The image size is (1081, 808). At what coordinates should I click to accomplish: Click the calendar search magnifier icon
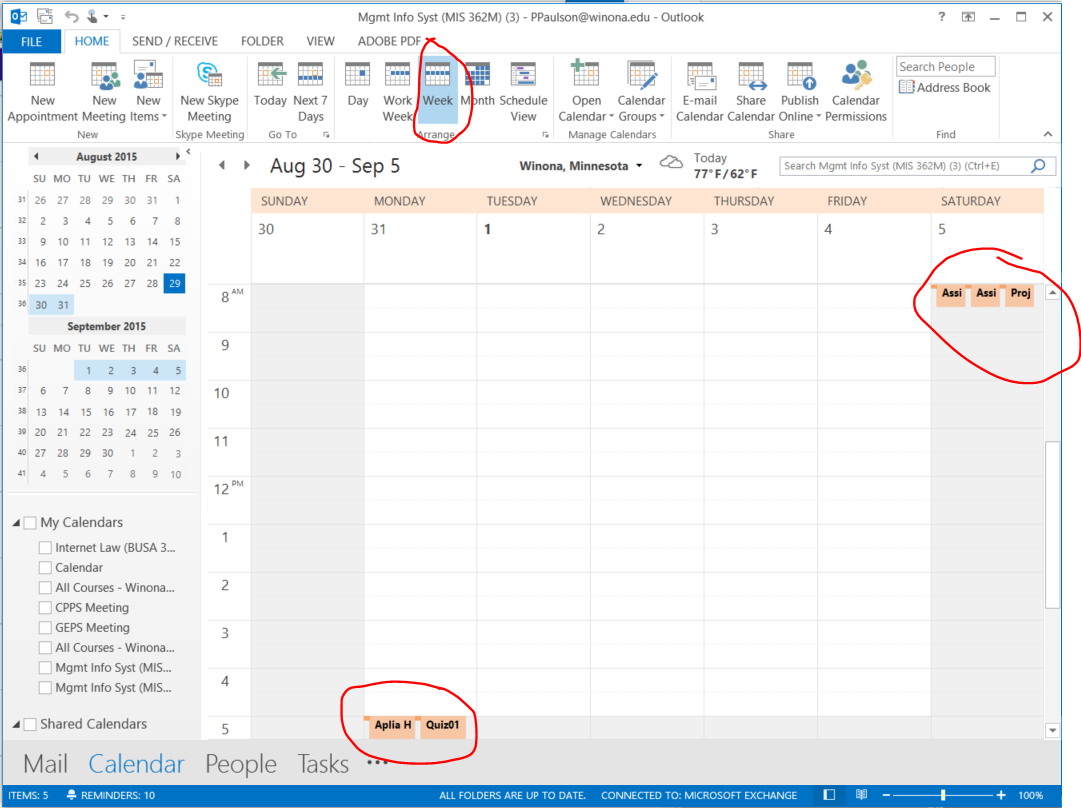[x=1038, y=165]
